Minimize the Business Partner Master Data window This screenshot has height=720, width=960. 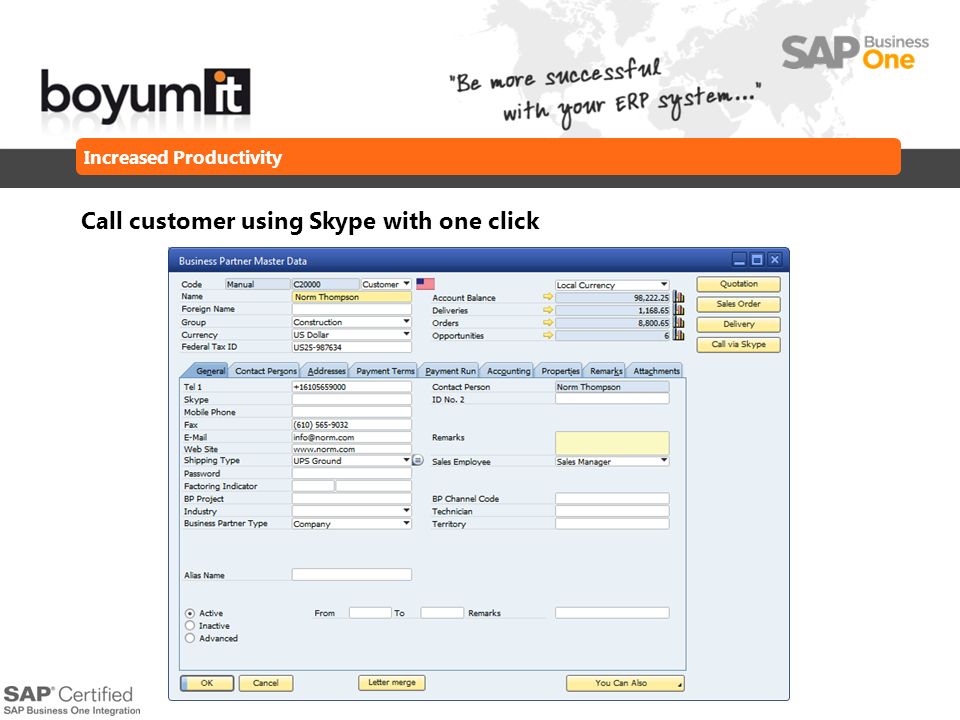click(x=740, y=260)
